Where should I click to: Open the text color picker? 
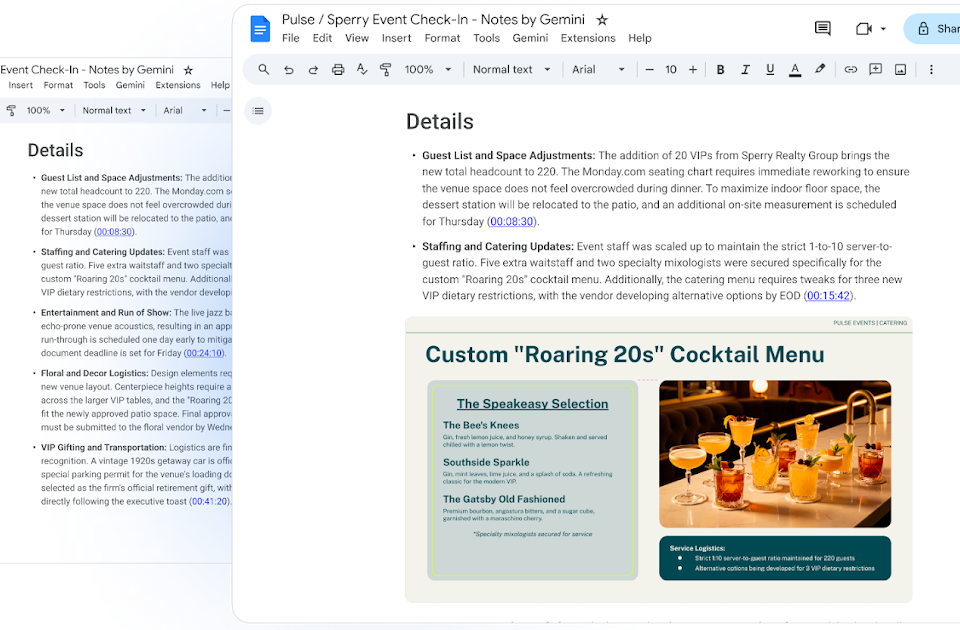795,70
